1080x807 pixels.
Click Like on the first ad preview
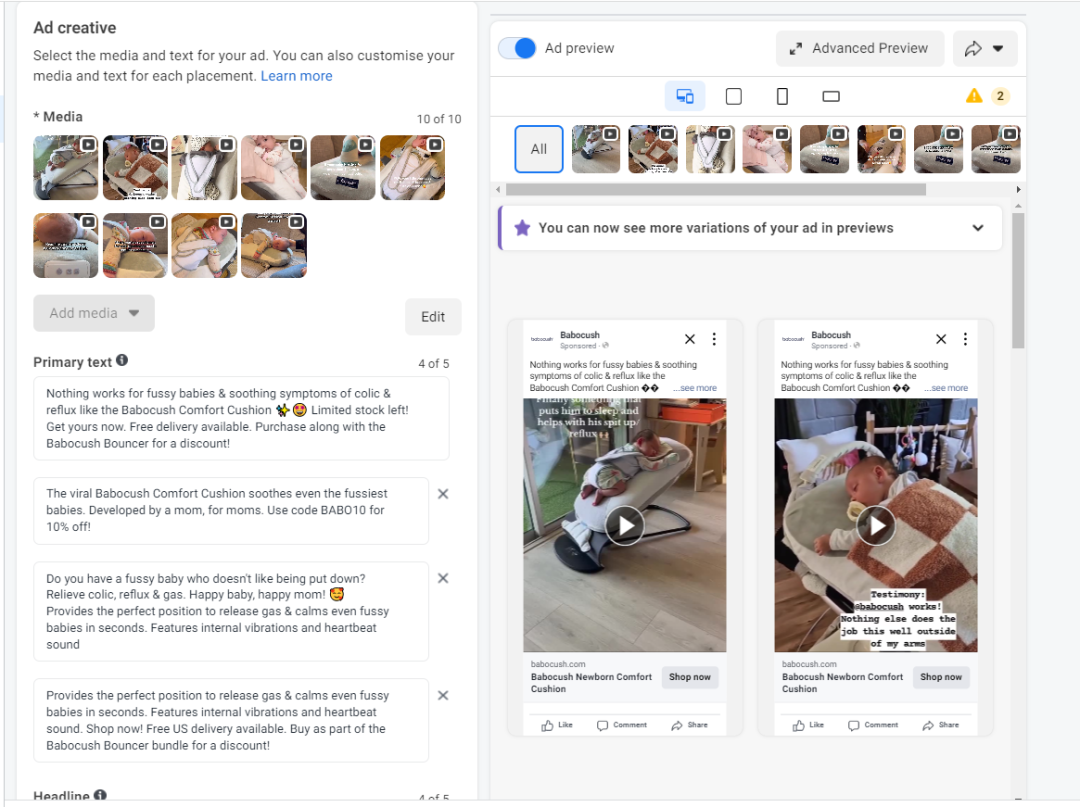(x=557, y=725)
